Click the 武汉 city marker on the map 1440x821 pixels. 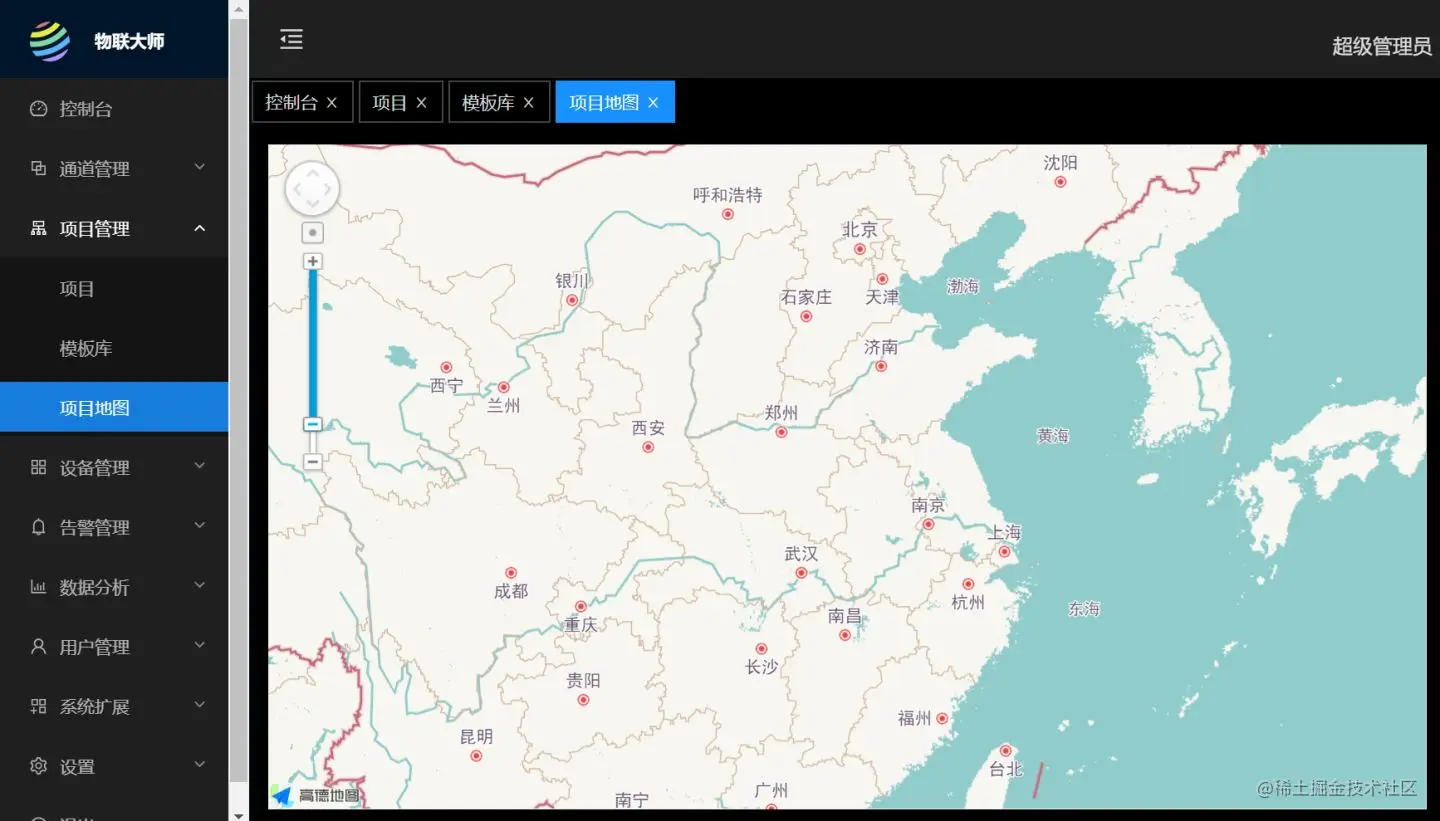click(801, 573)
